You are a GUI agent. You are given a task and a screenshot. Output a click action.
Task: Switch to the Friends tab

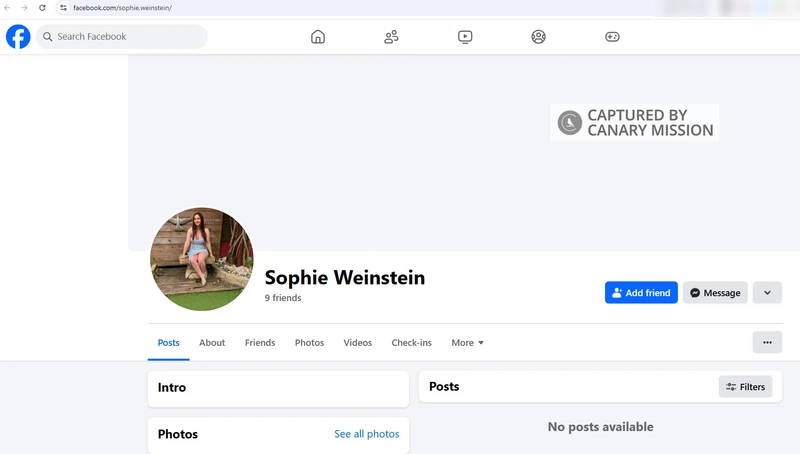tap(260, 343)
